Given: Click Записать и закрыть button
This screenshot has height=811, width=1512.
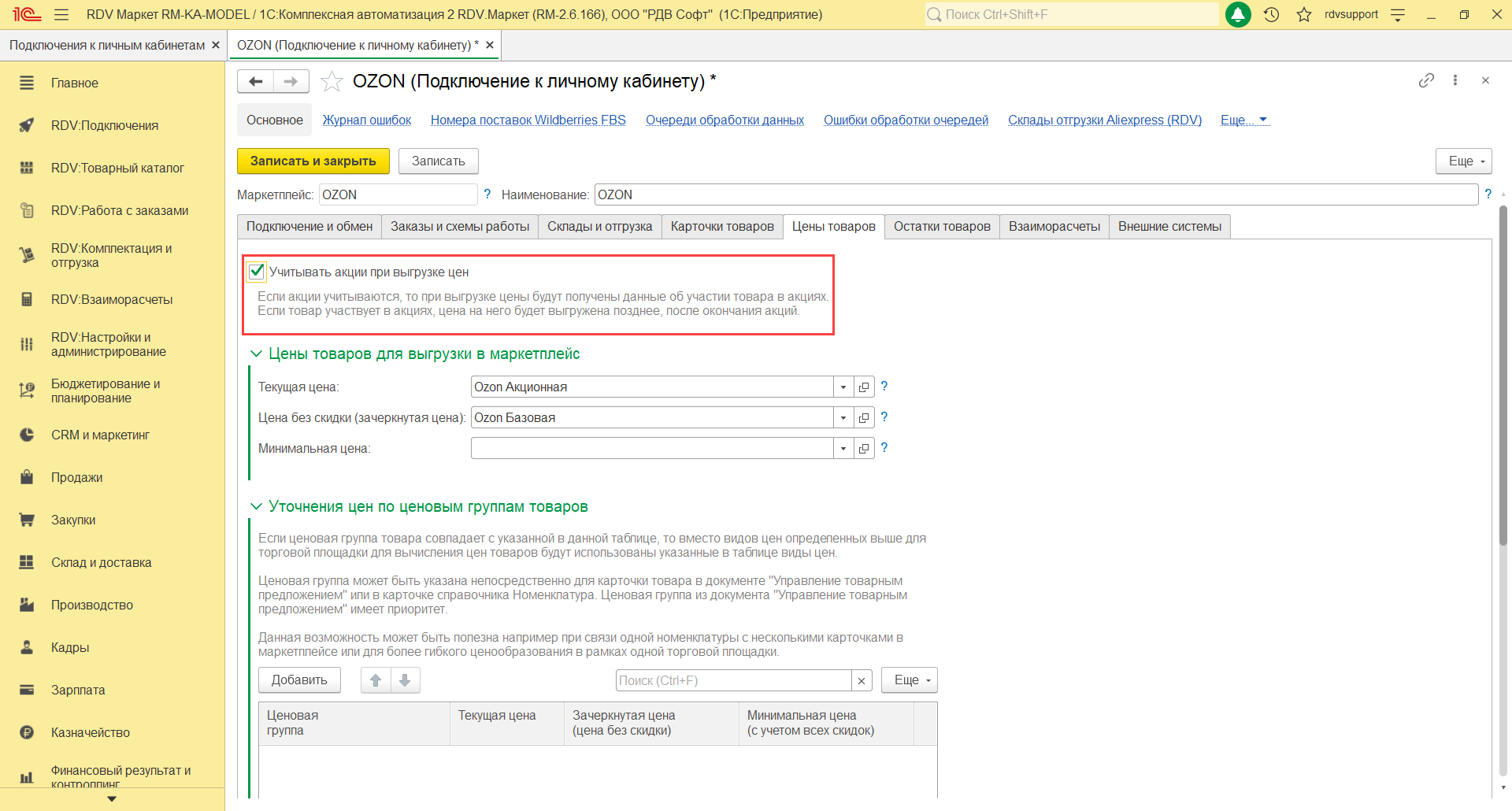Looking at the screenshot, I should point(313,161).
